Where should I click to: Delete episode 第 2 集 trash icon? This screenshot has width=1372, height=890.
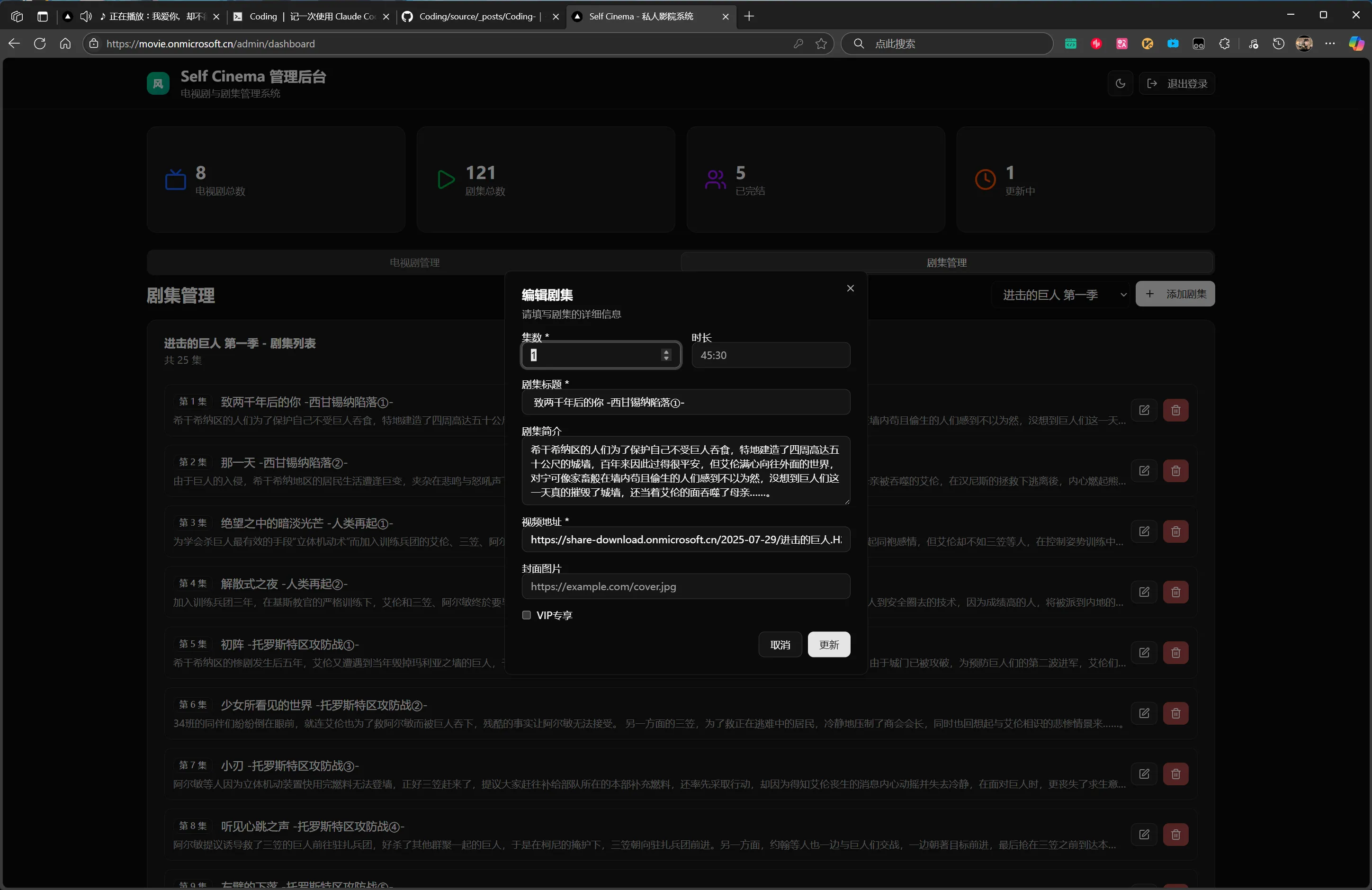[1176, 471]
